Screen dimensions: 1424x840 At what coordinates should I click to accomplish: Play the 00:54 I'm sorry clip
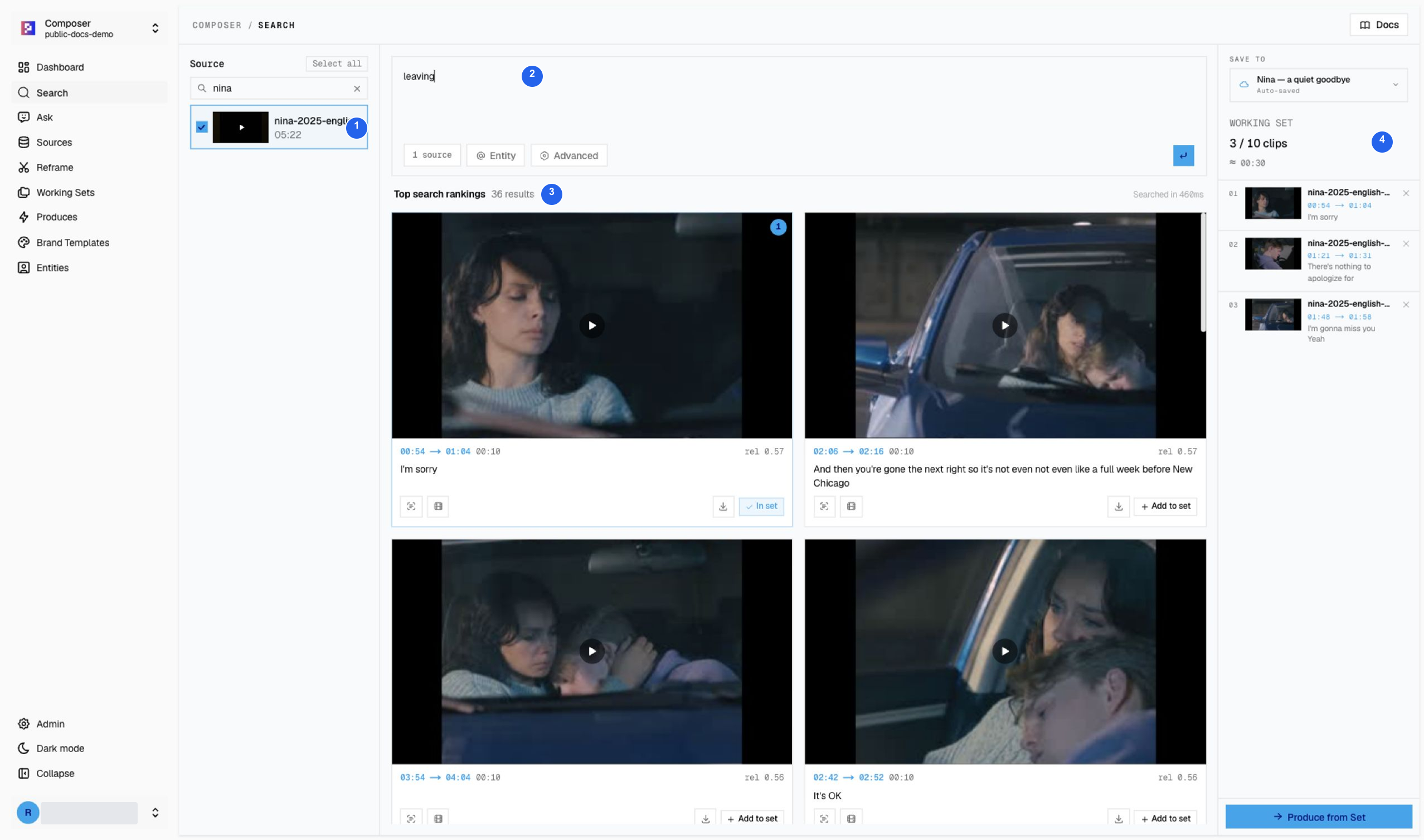click(x=592, y=325)
